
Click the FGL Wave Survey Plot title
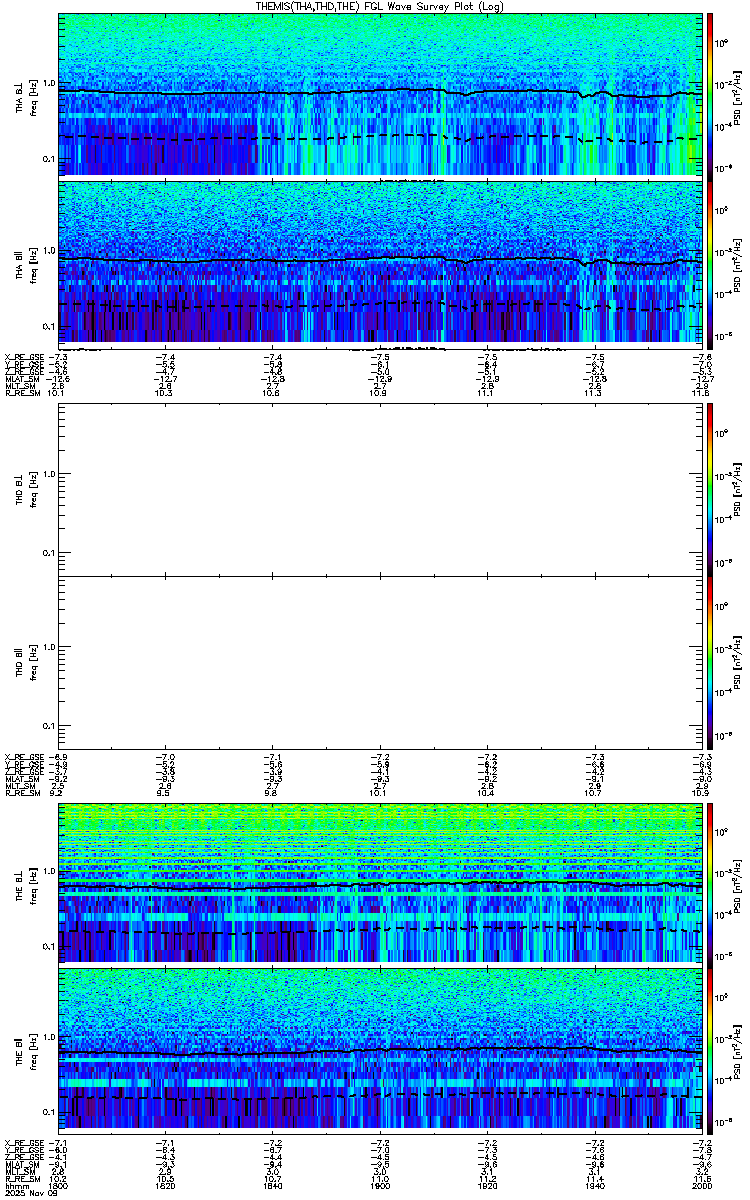(379, 6)
